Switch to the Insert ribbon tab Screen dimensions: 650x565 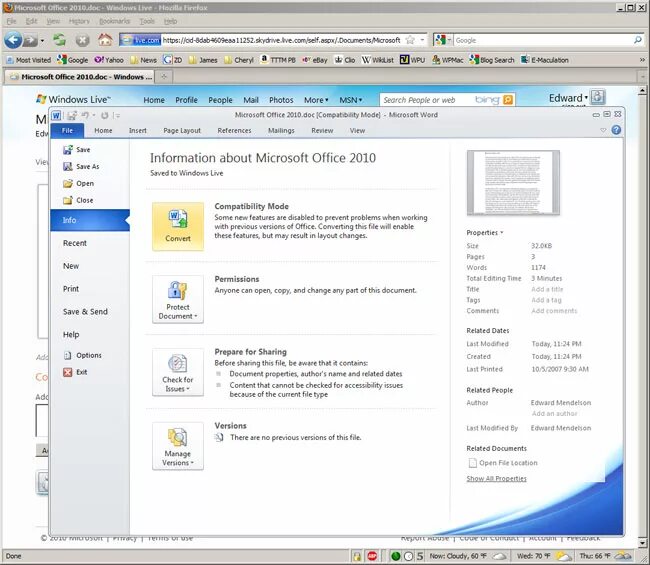(138, 131)
